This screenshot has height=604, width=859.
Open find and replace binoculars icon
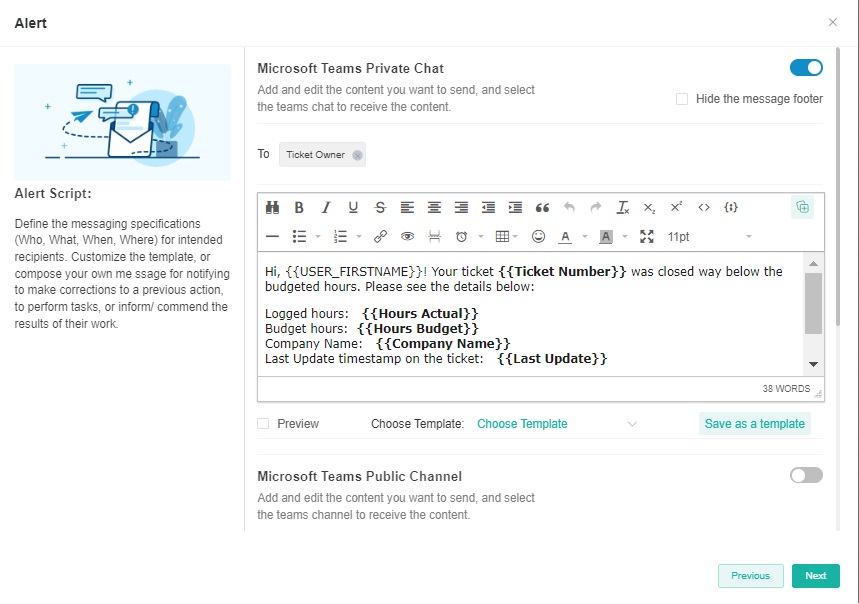click(x=272, y=208)
